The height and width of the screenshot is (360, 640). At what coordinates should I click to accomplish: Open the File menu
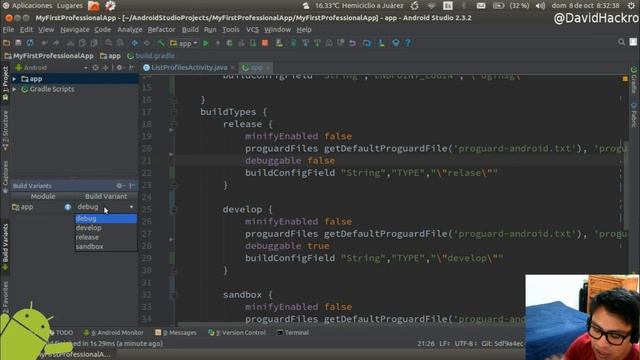pyautogui.click(x=8, y=30)
